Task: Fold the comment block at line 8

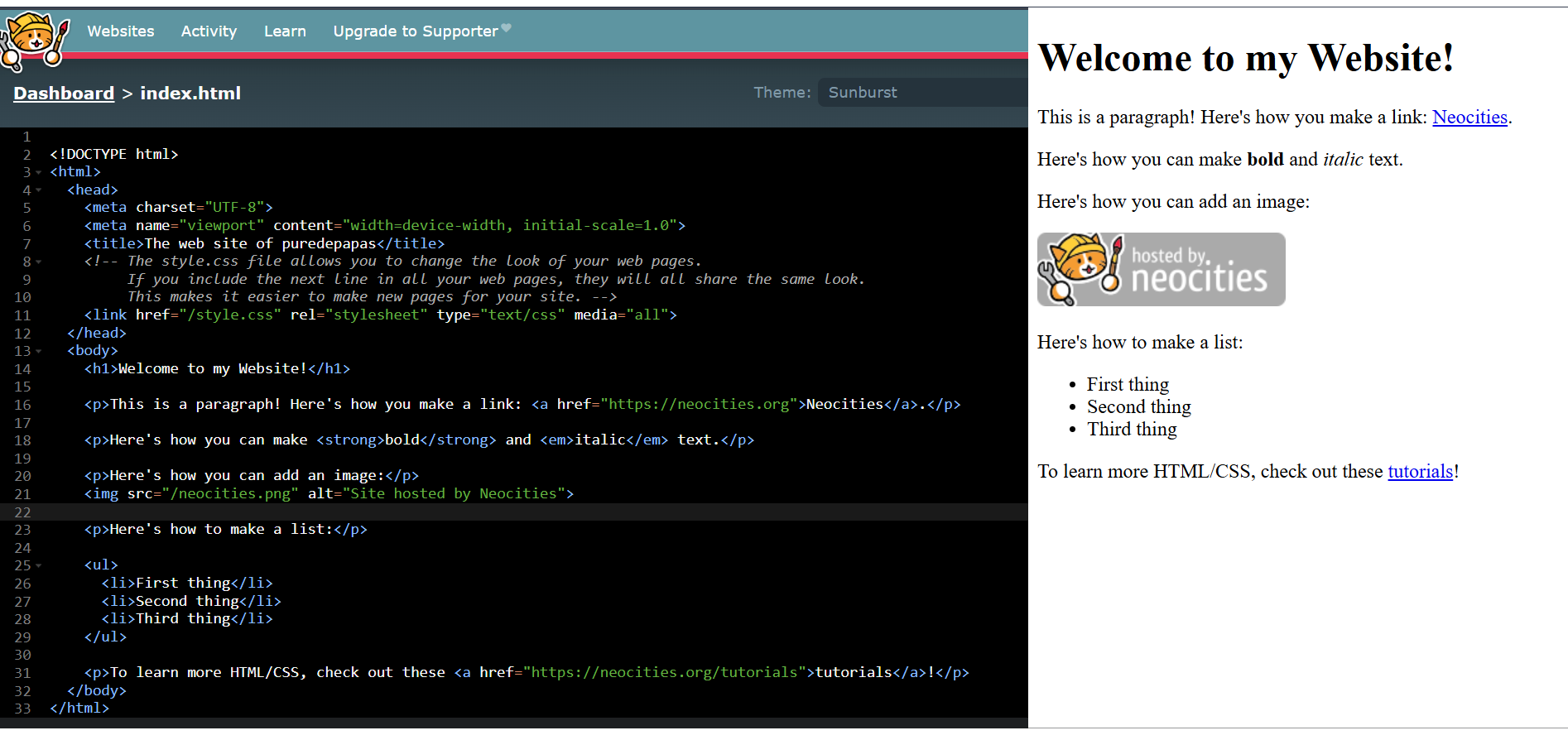Action: (39, 262)
